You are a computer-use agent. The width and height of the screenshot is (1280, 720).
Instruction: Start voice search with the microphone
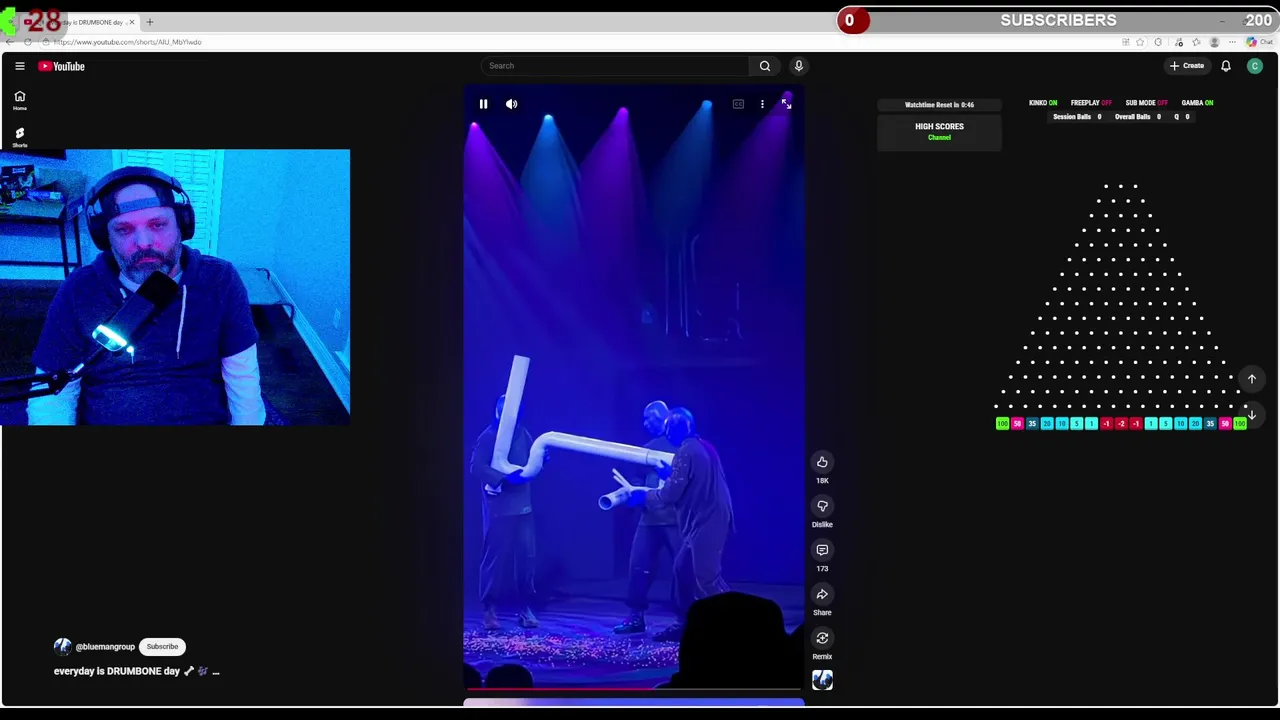[798, 66]
